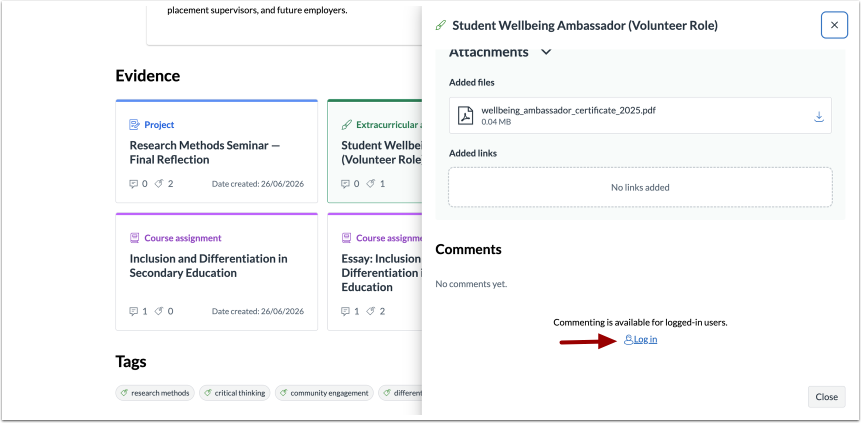The image size is (861, 423).
Task: Click tag icon on Essay Inclusion card
Action: [x=371, y=311]
